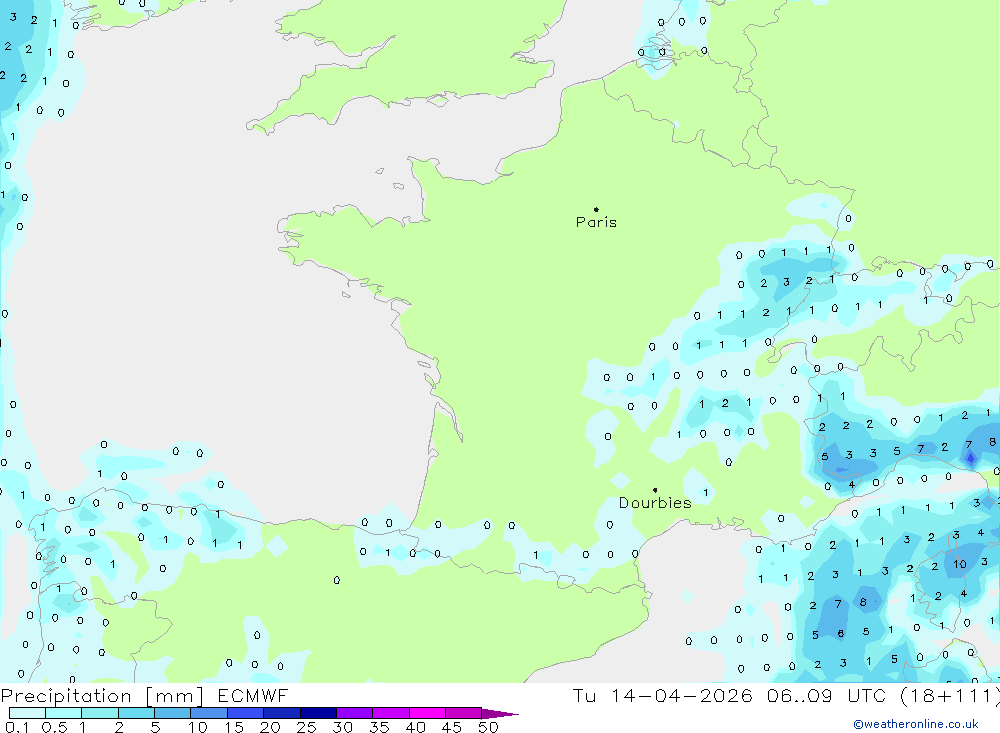The image size is (1000, 733).
Task: Pick the 40–45 mm legend color
Action: (x=427, y=713)
